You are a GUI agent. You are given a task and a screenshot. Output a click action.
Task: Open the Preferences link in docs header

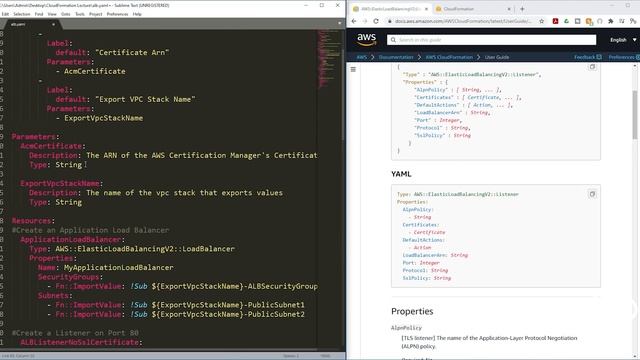pyautogui.click(x=623, y=57)
